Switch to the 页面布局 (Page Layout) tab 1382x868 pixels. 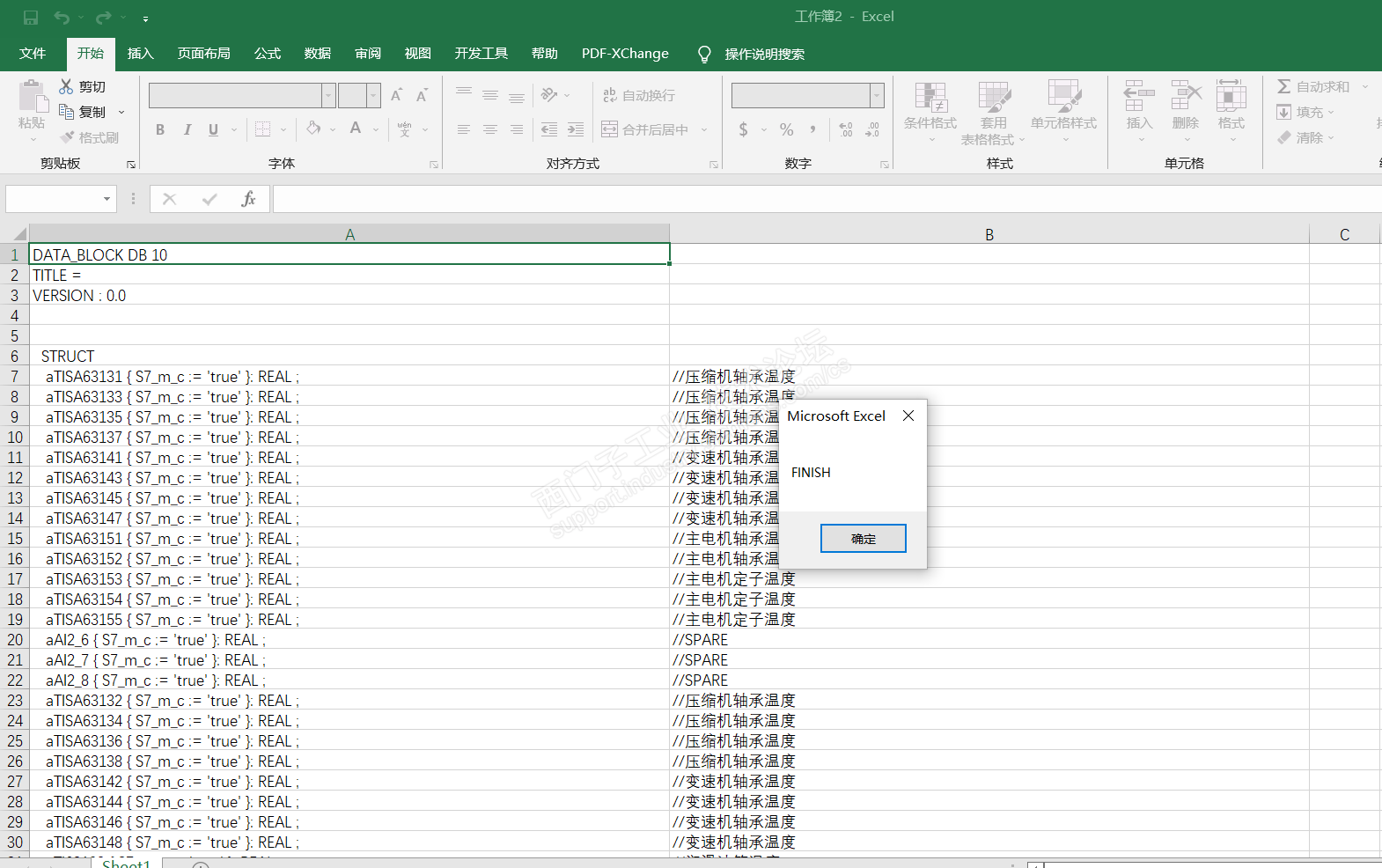click(x=204, y=54)
